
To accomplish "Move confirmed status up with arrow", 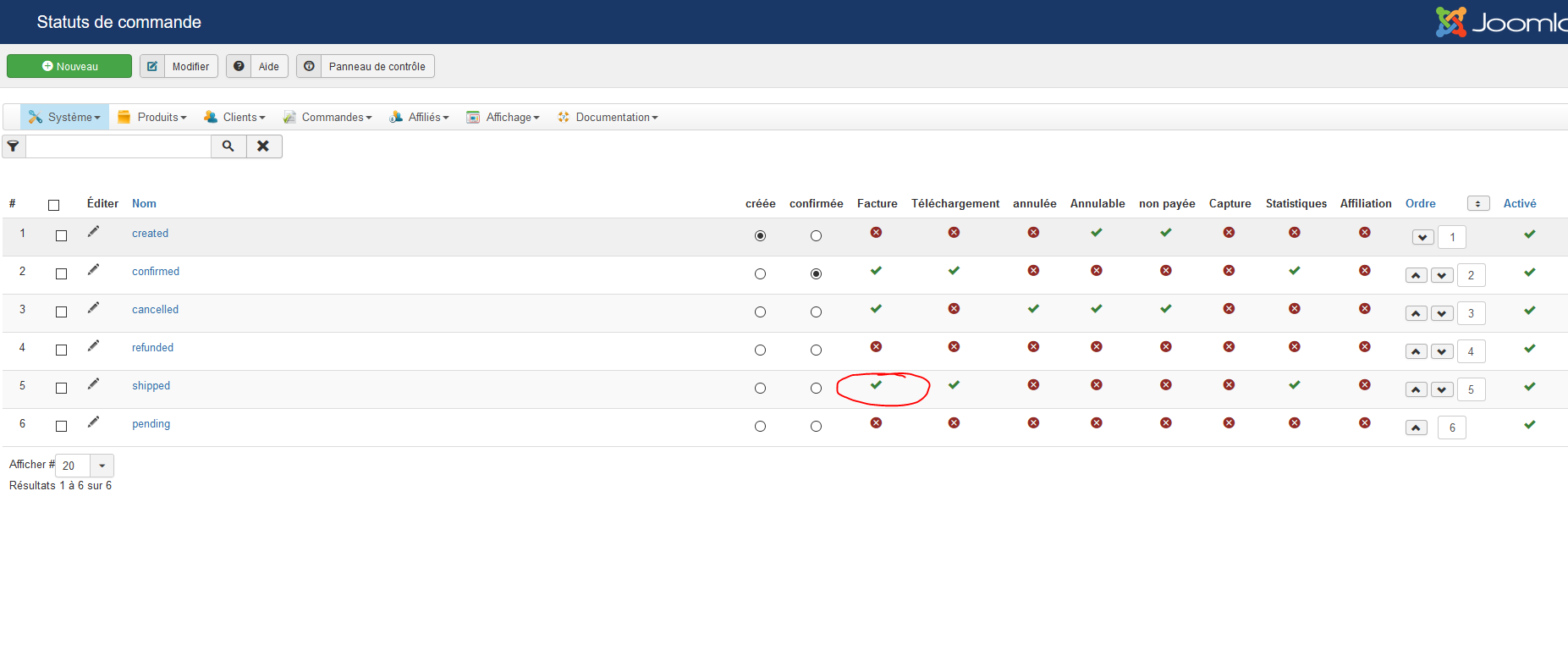I will click(x=1416, y=275).
